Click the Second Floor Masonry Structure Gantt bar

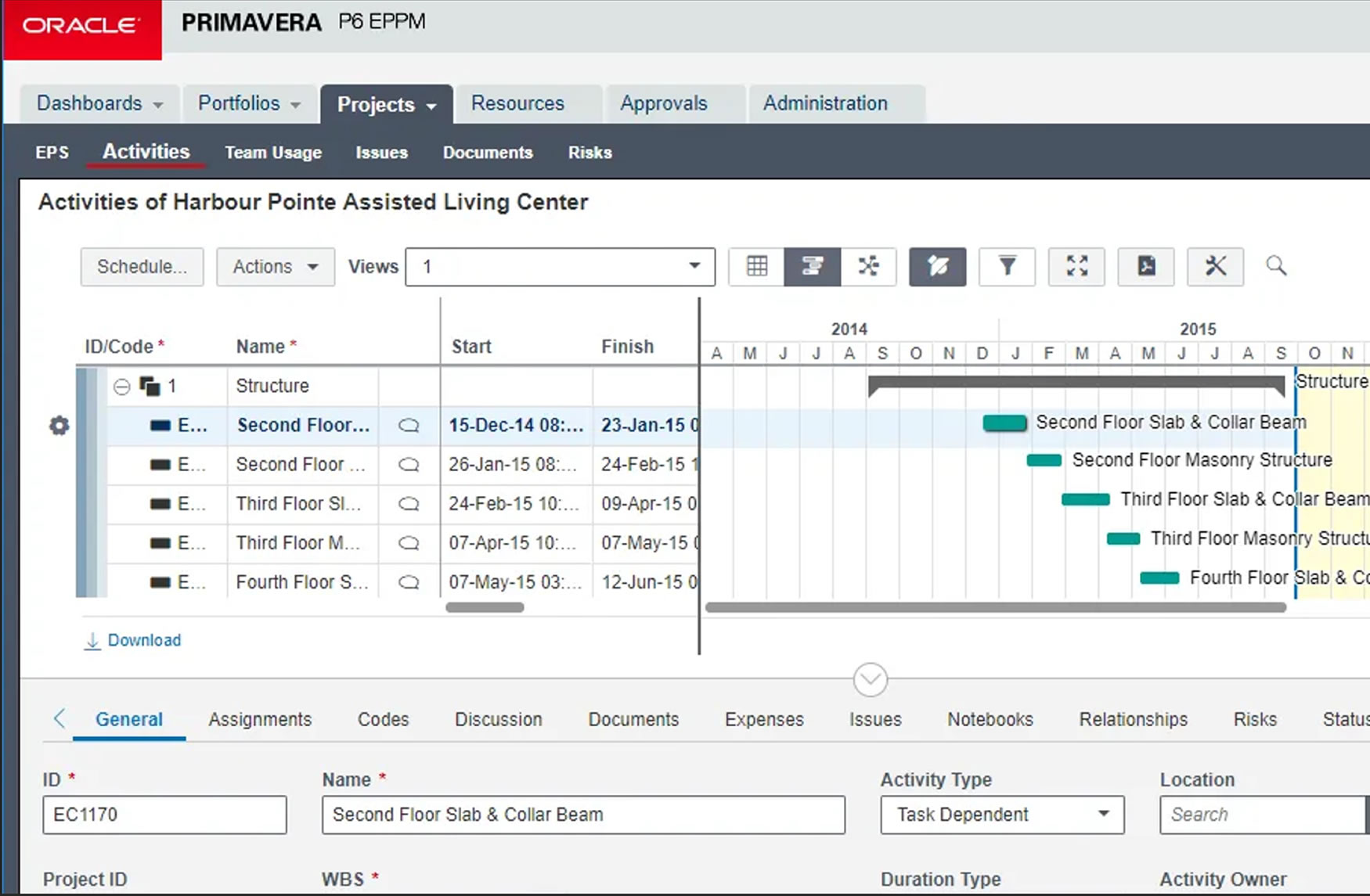point(1044,460)
